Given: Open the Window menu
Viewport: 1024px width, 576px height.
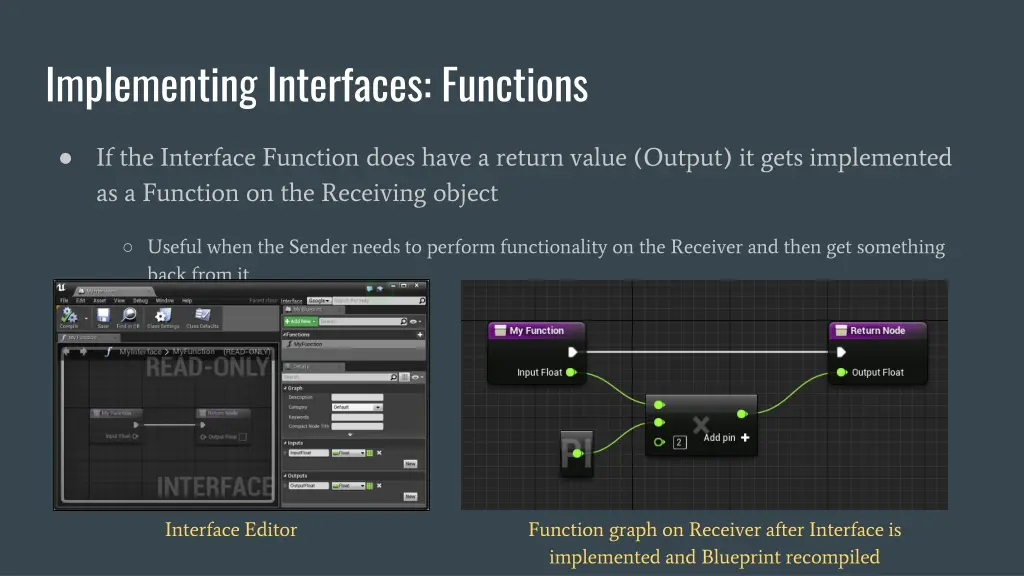Looking at the screenshot, I should point(165,300).
